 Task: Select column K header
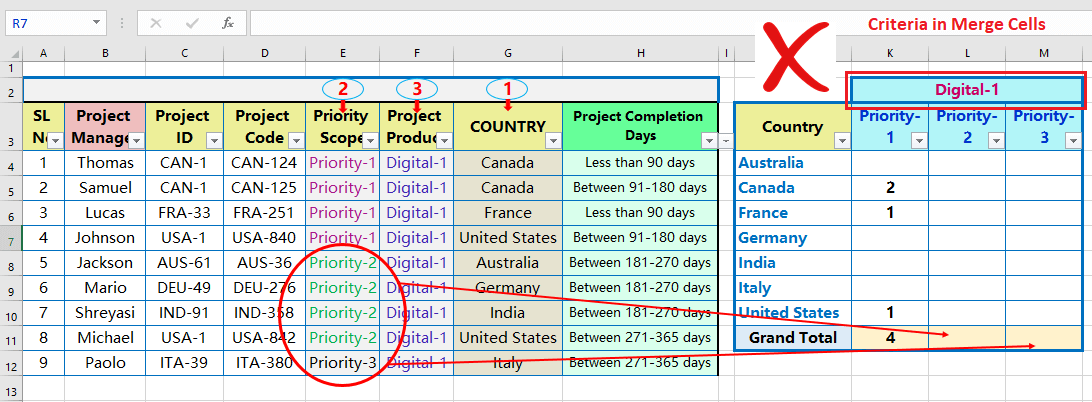tap(890, 53)
